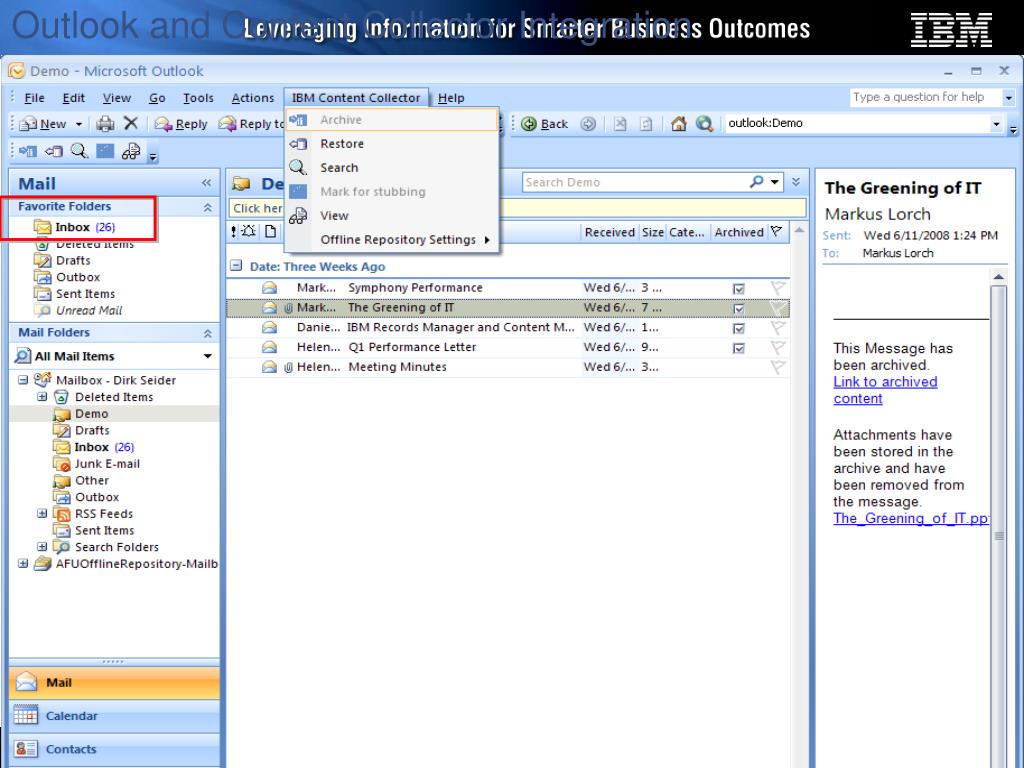Image resolution: width=1024 pixels, height=768 pixels.
Task: Click the Delete X toolbar icon
Action: tap(131, 123)
